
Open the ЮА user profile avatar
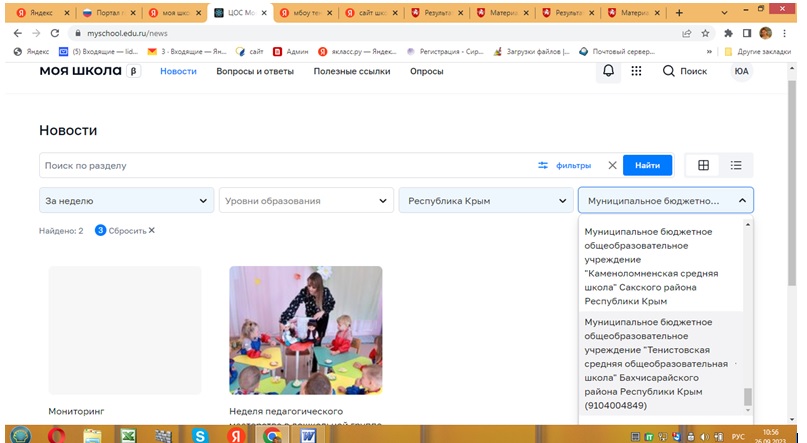tap(741, 71)
